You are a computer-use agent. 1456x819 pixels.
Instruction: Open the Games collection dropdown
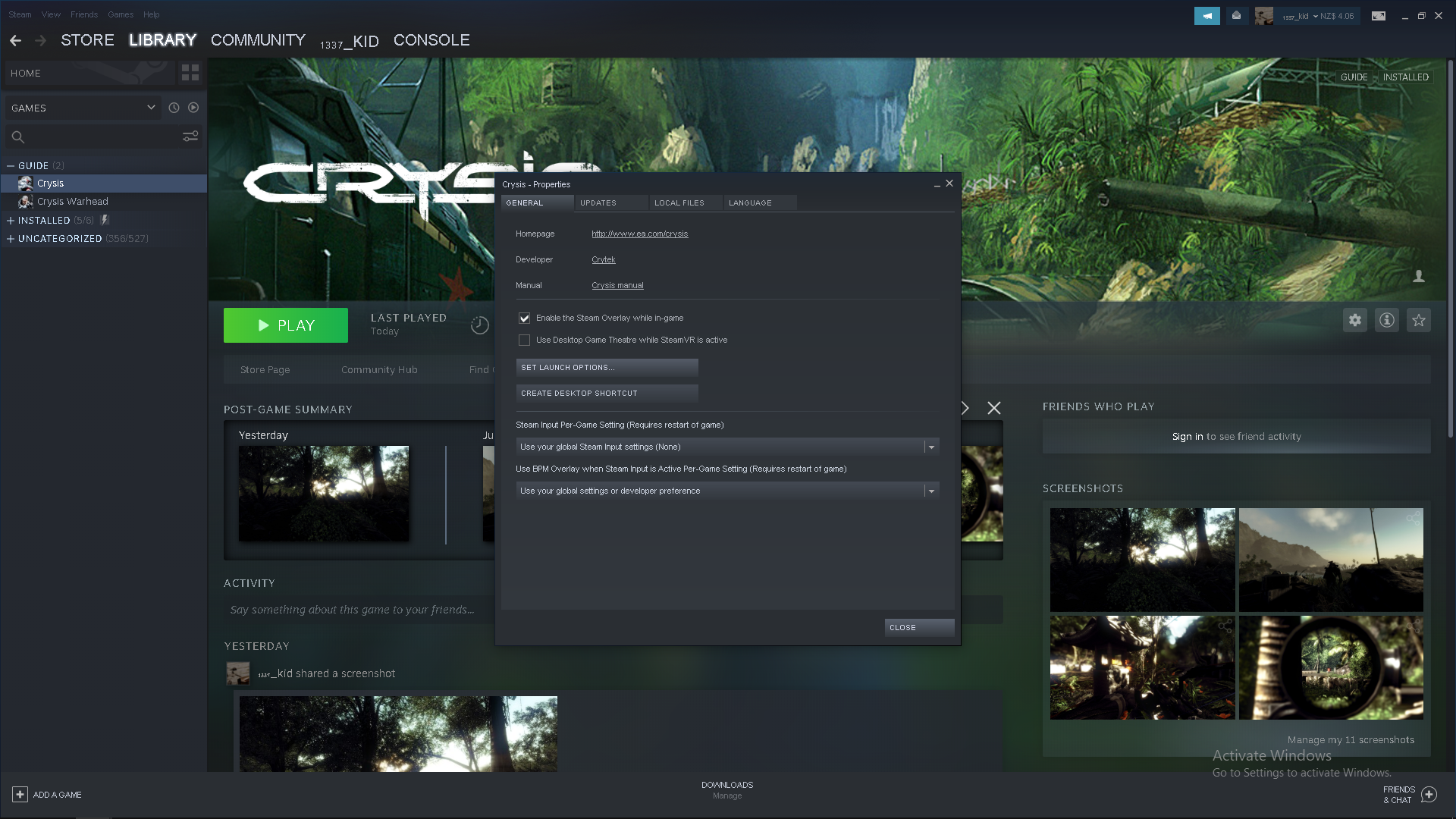point(83,108)
